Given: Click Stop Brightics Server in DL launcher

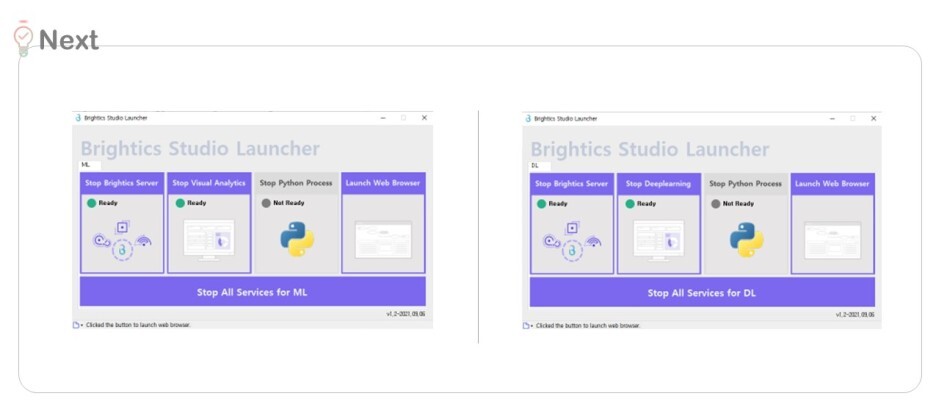Looking at the screenshot, I should tap(572, 184).
